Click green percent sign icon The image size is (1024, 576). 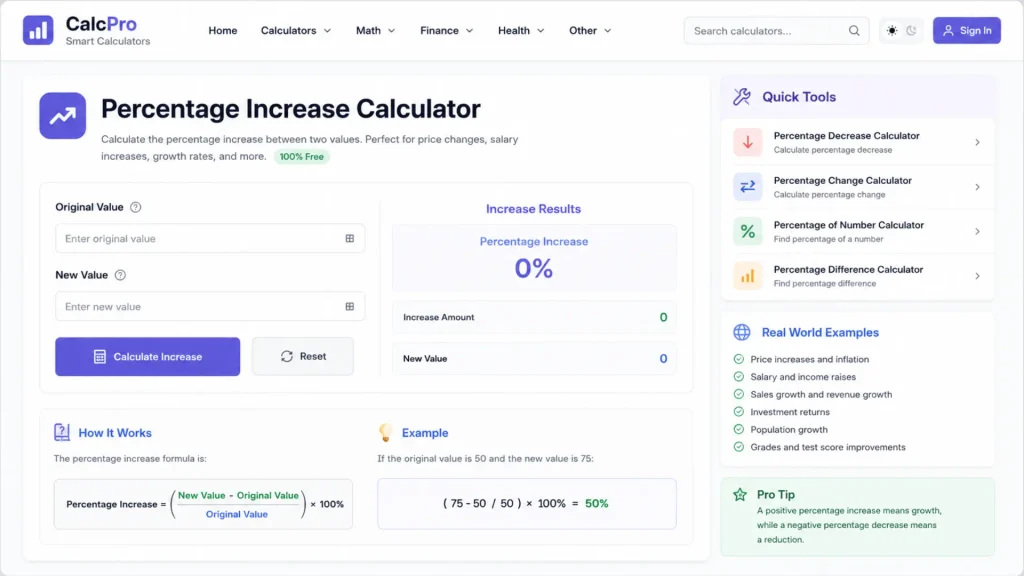(x=747, y=231)
